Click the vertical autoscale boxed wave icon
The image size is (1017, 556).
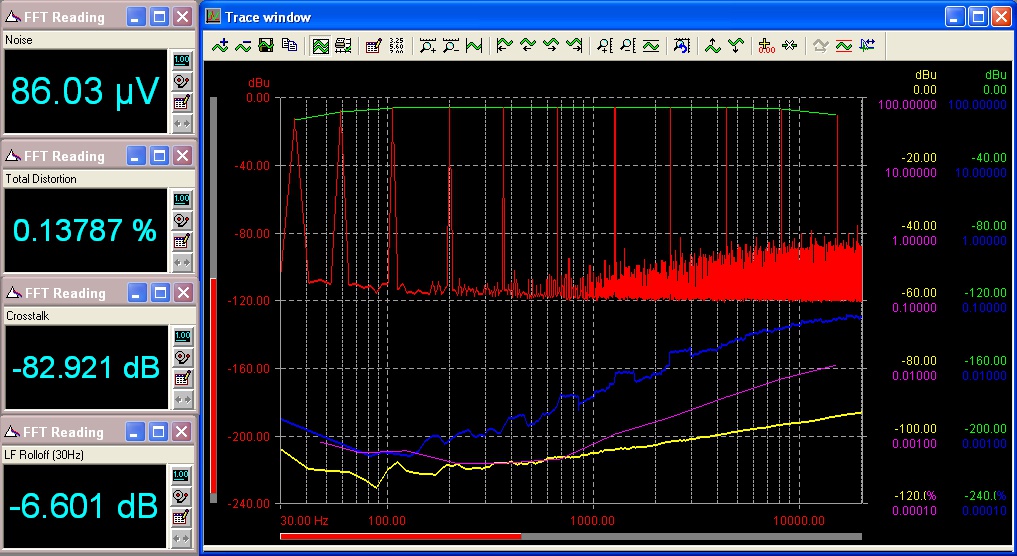(651, 45)
